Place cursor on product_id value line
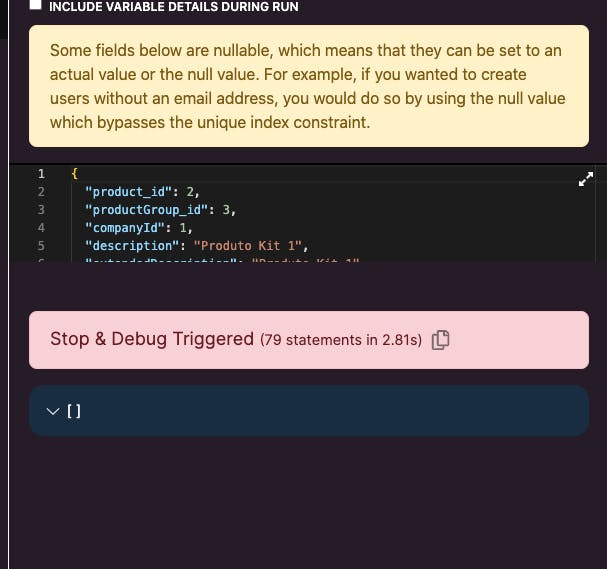 [x=142, y=192]
